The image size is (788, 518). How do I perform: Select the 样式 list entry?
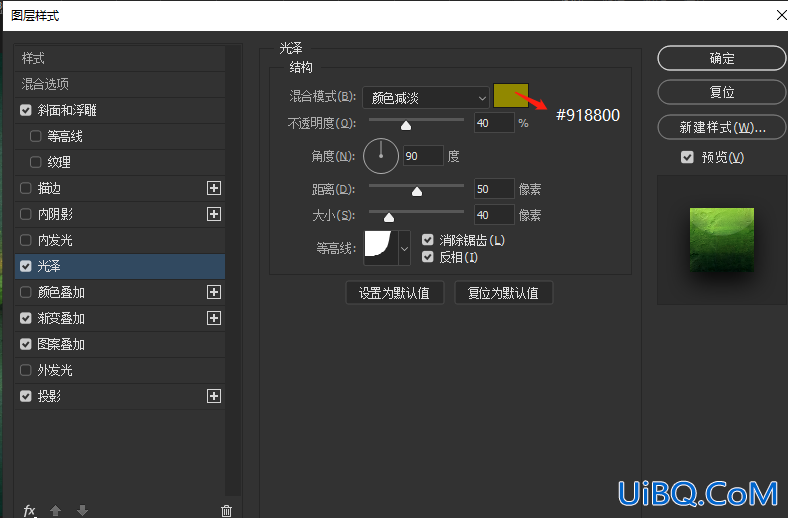[120, 58]
